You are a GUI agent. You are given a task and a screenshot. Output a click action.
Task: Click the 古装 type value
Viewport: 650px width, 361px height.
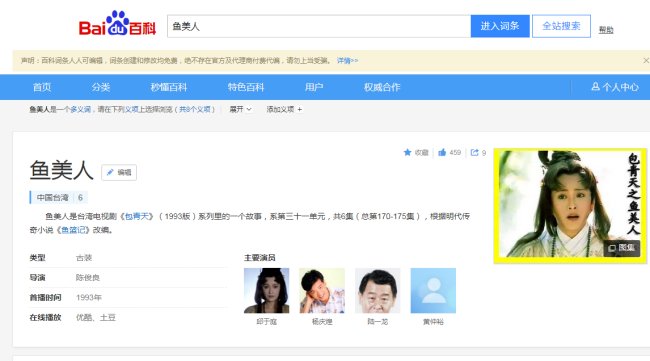click(84, 258)
